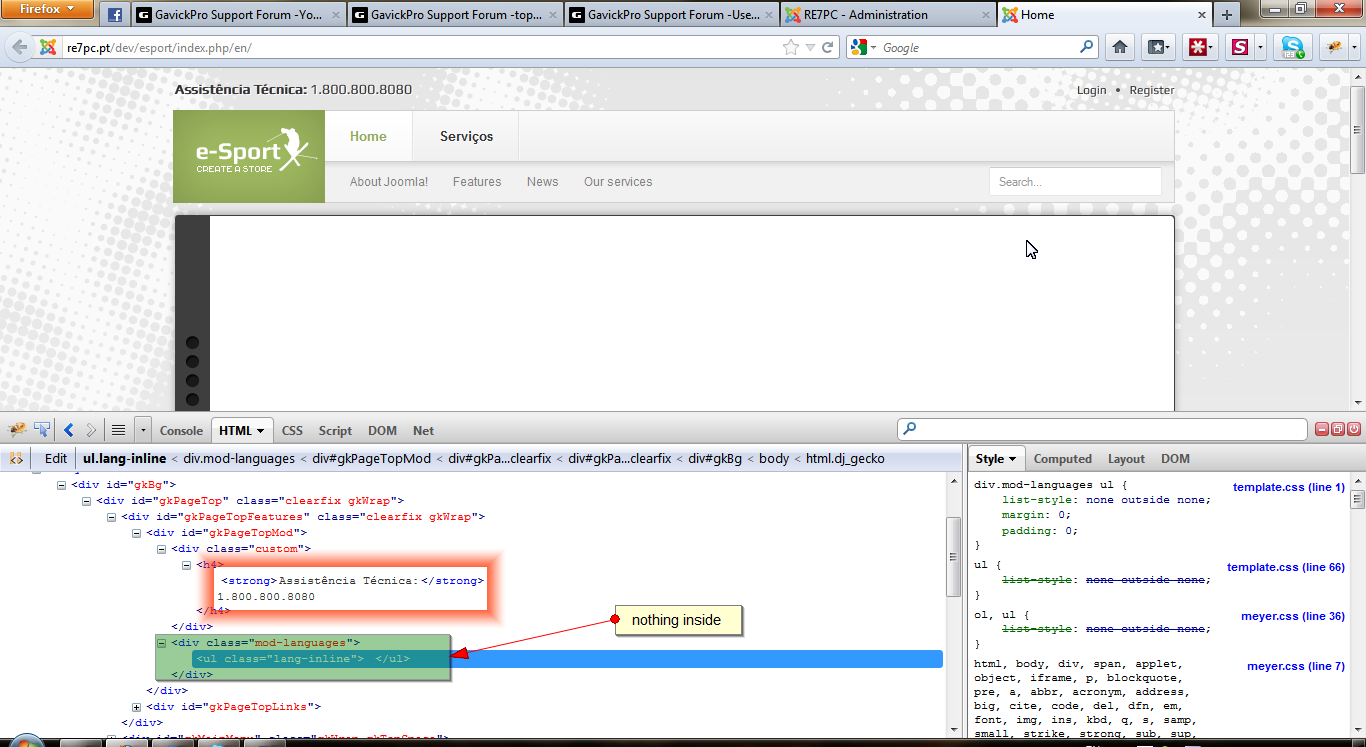
Task: Click the Register link
Action: pyautogui.click(x=1151, y=90)
